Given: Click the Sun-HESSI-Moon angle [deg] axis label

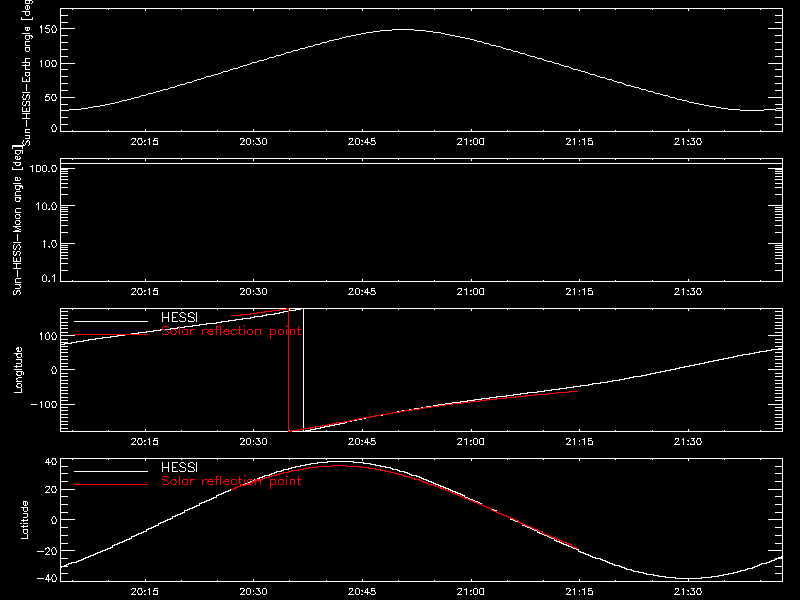Looking at the screenshot, I should click(x=17, y=220).
